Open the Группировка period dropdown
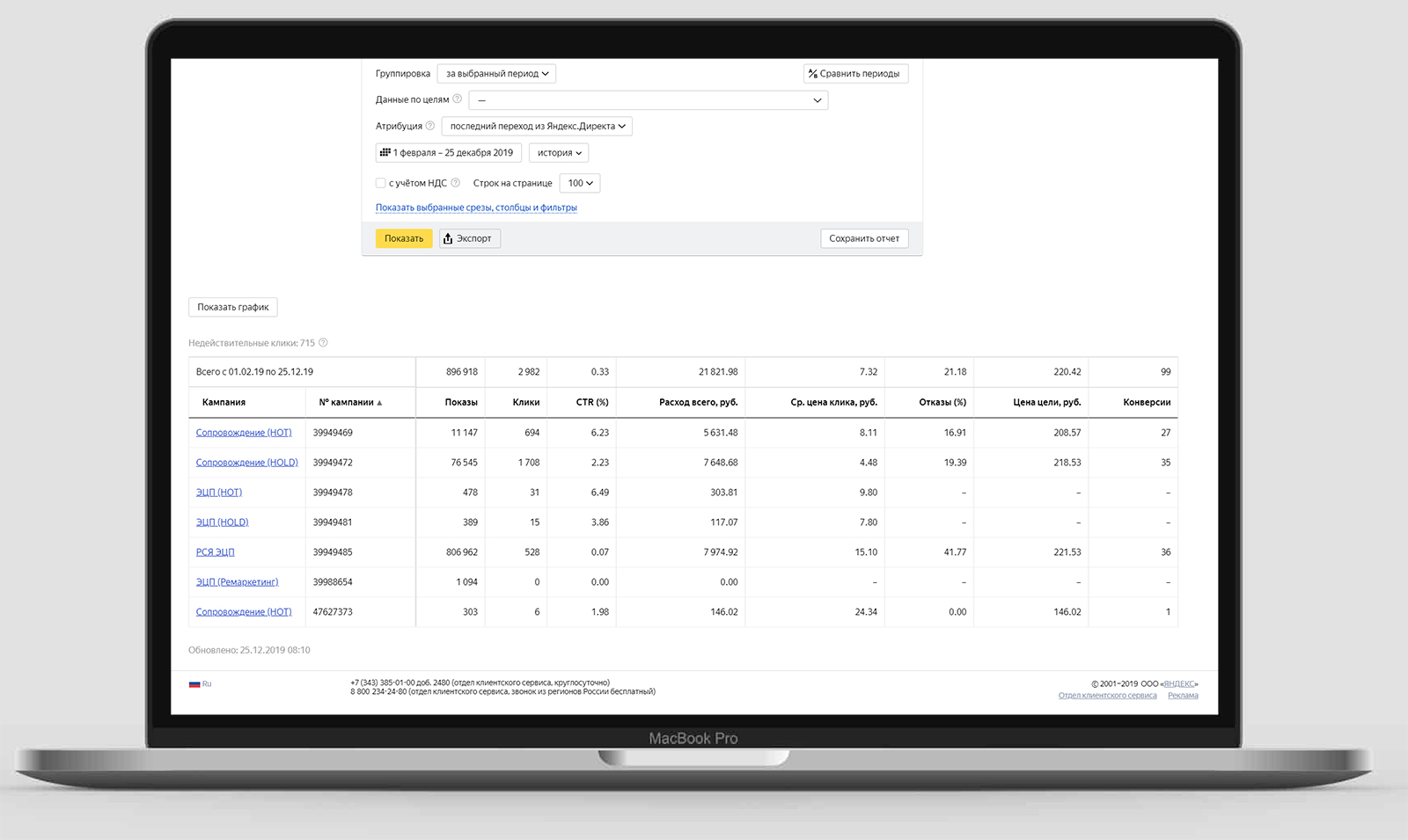The image size is (1408, 840). (x=496, y=74)
